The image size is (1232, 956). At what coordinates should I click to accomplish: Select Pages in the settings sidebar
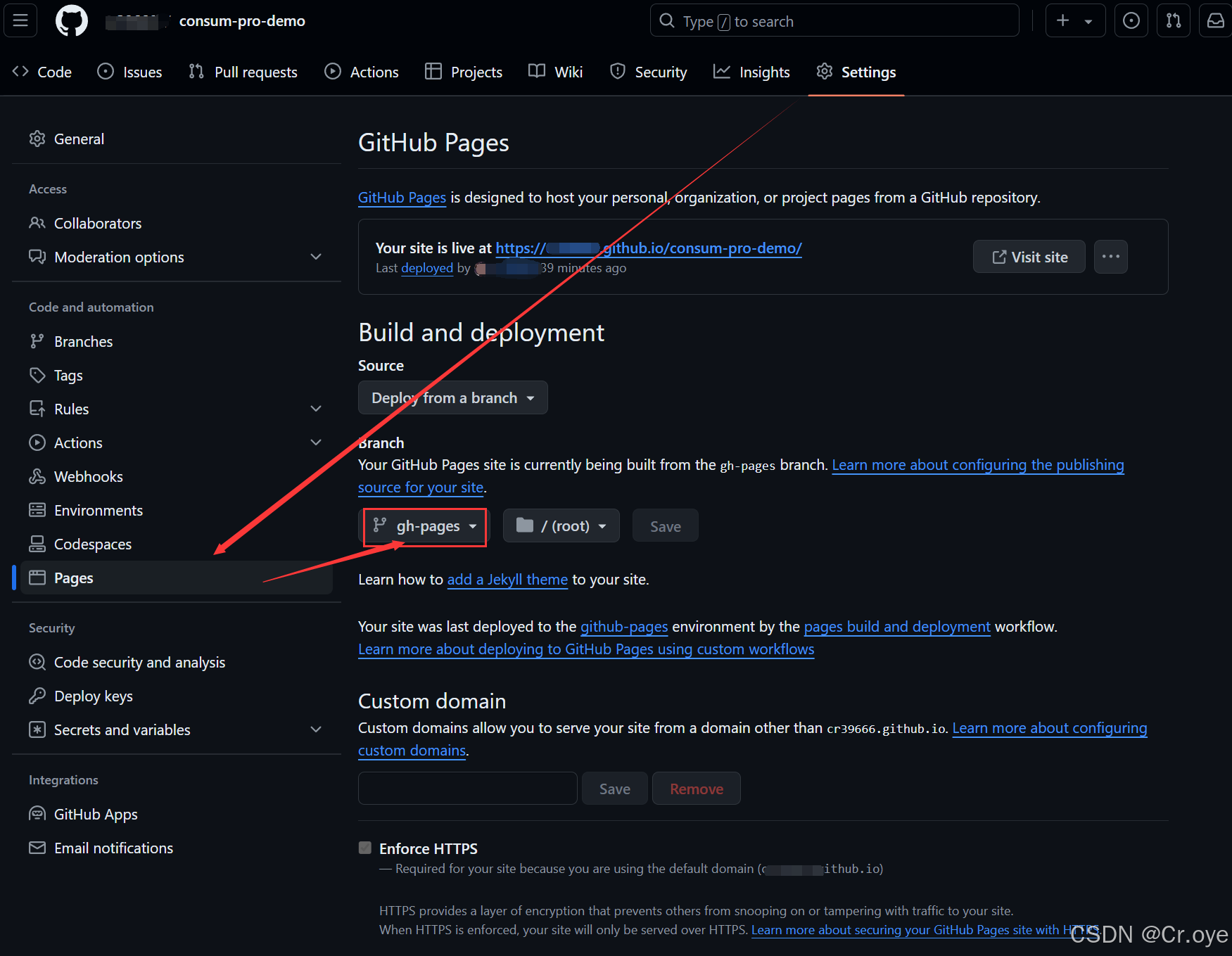176,578
